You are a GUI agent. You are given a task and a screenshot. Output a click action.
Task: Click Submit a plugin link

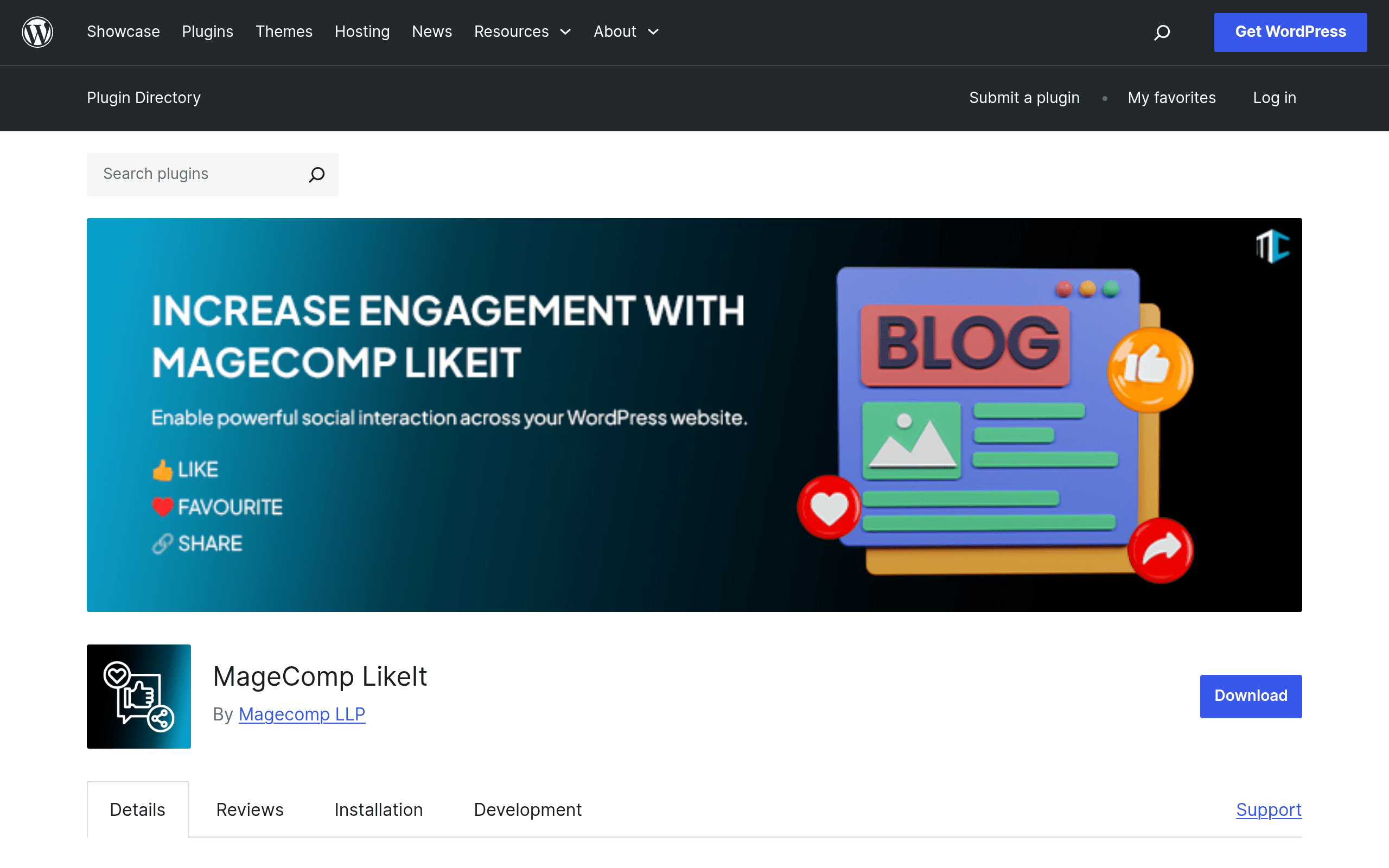tap(1024, 98)
